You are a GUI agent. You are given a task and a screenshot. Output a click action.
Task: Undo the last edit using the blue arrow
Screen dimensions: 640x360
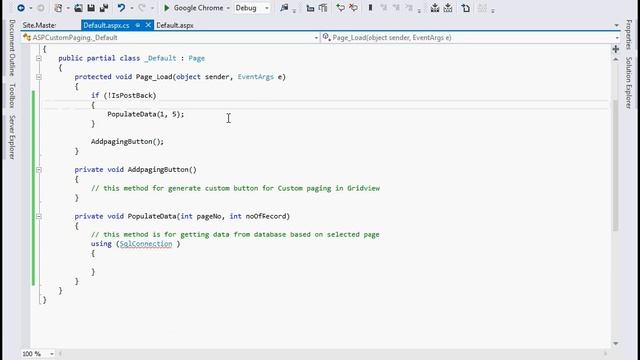coord(122,8)
